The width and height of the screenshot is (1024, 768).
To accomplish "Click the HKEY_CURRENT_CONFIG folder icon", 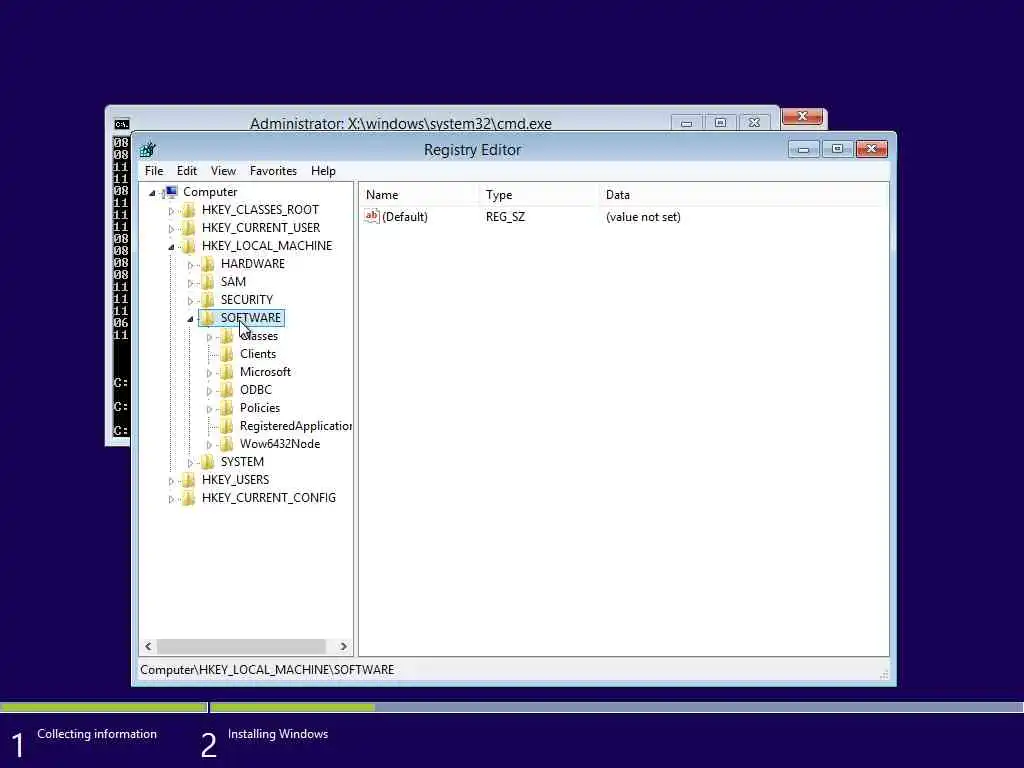I will tap(189, 498).
